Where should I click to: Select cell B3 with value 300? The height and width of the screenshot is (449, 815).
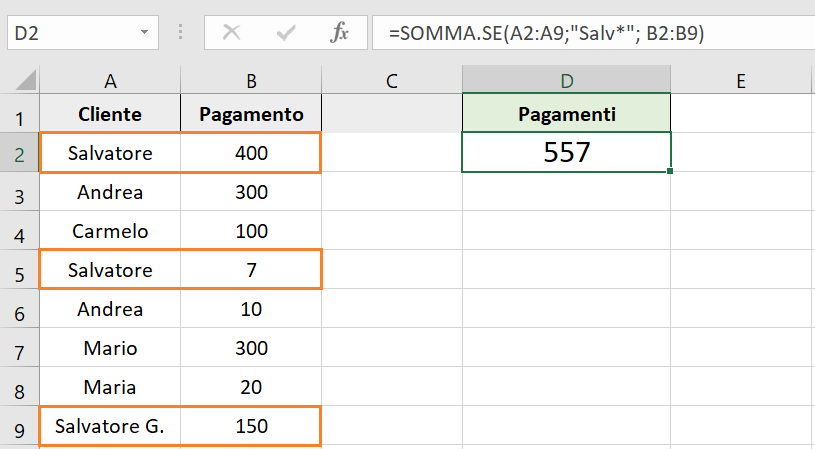[x=251, y=192]
